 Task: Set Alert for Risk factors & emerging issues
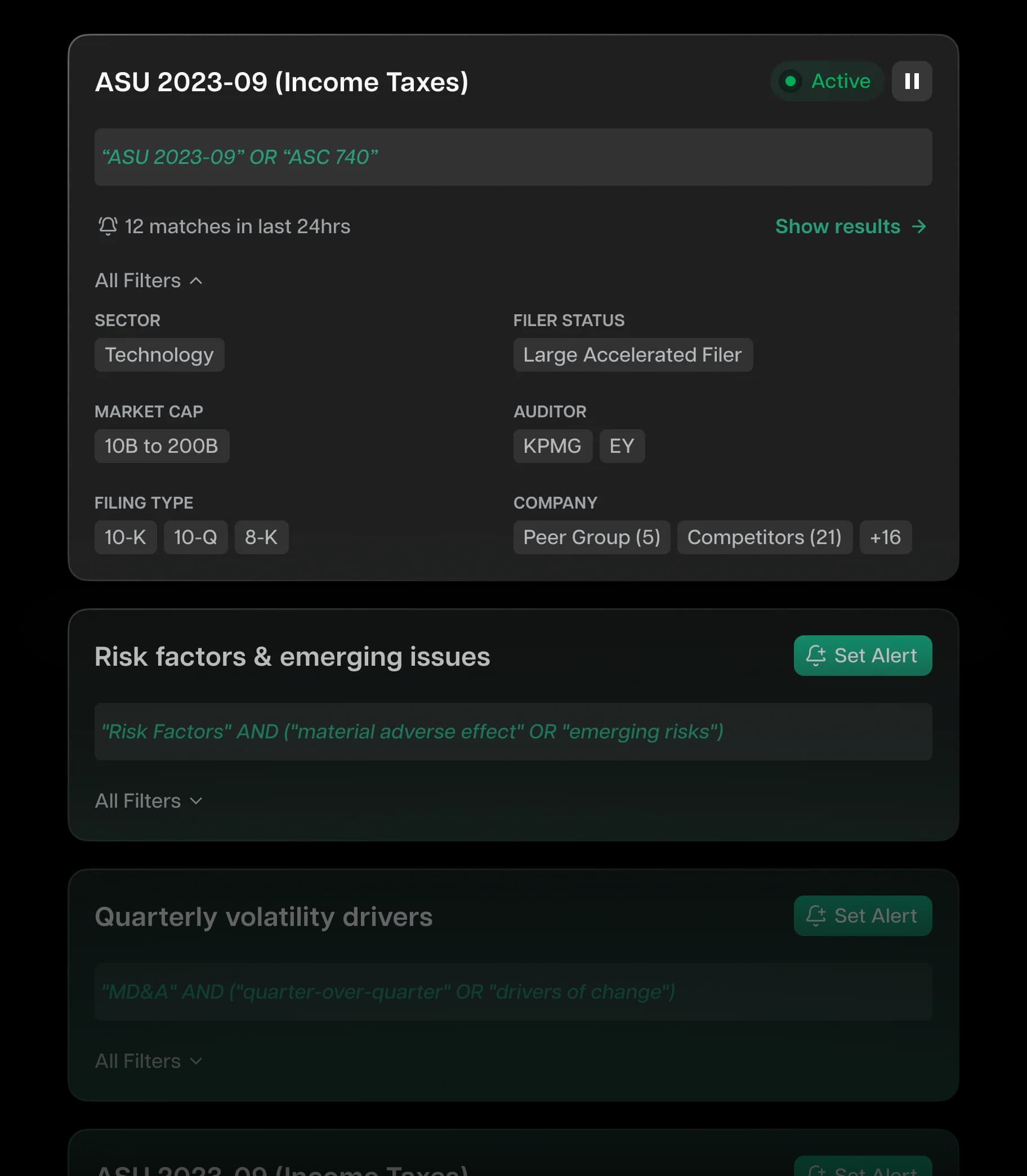(x=863, y=656)
